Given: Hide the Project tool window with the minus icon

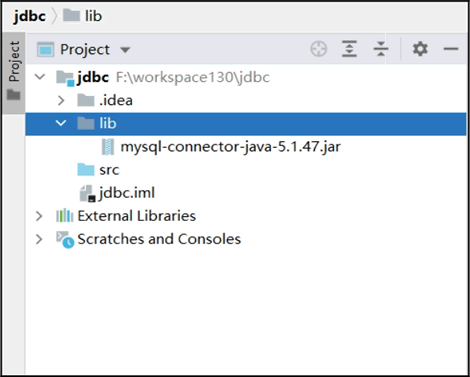Looking at the screenshot, I should tap(451, 49).
